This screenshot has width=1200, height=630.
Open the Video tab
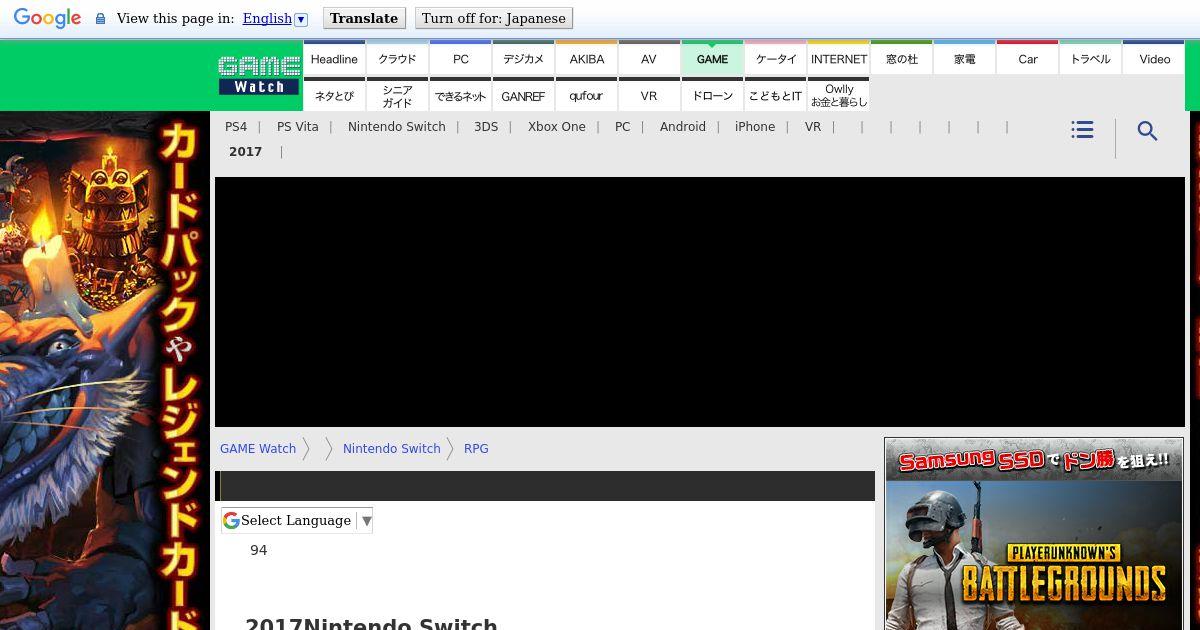(1154, 59)
